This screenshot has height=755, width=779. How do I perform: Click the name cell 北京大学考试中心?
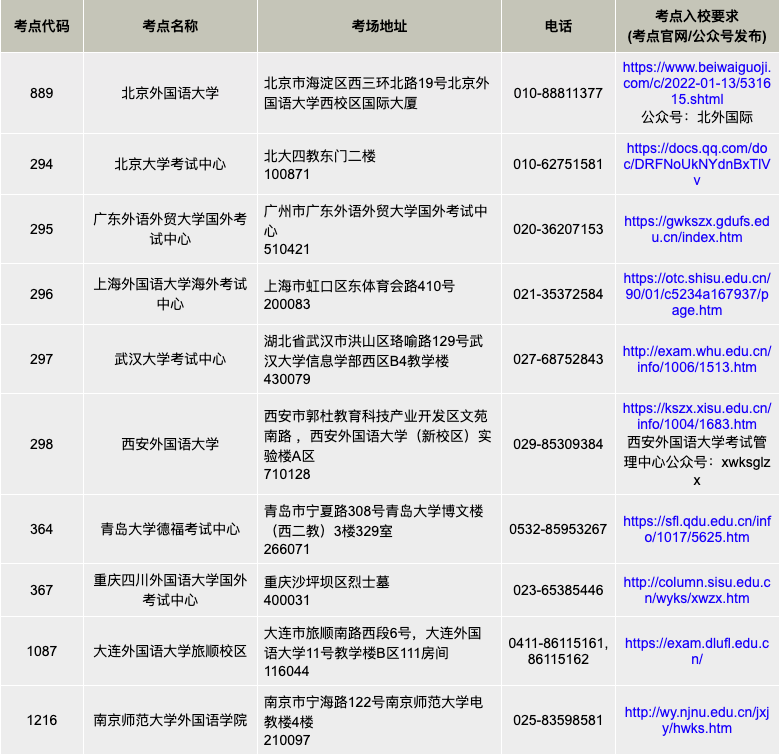170,164
